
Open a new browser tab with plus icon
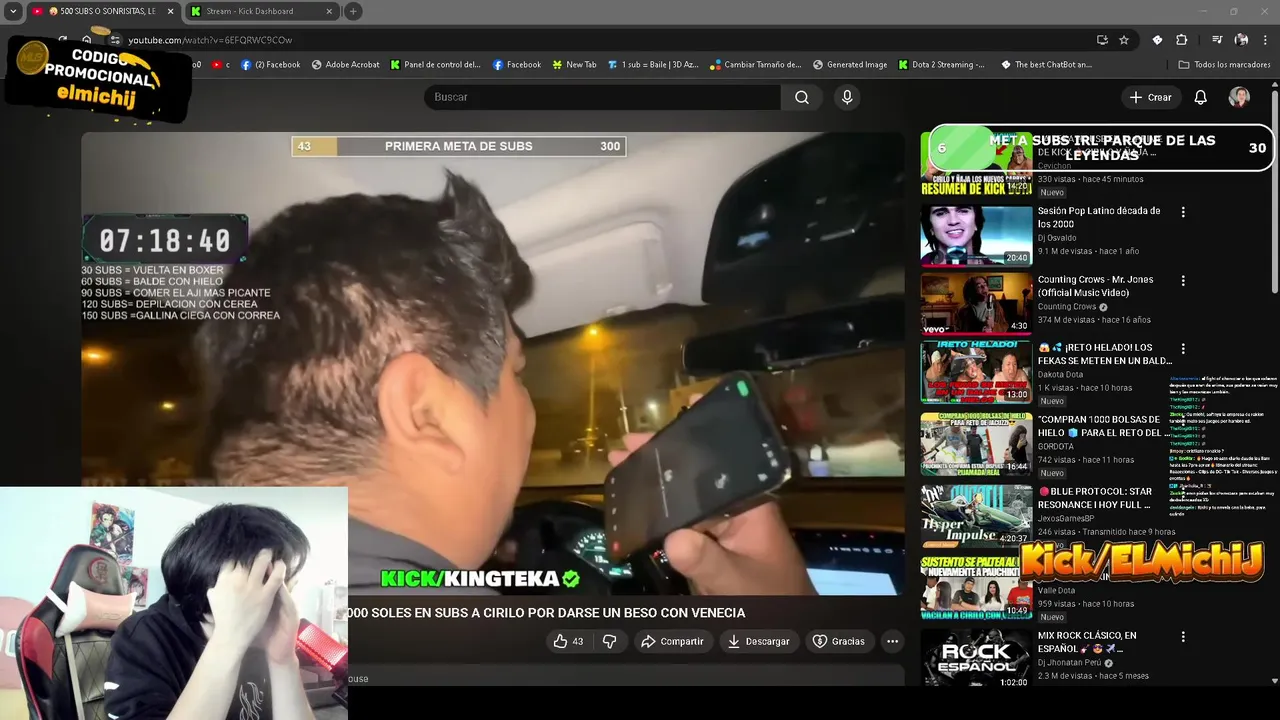(353, 11)
